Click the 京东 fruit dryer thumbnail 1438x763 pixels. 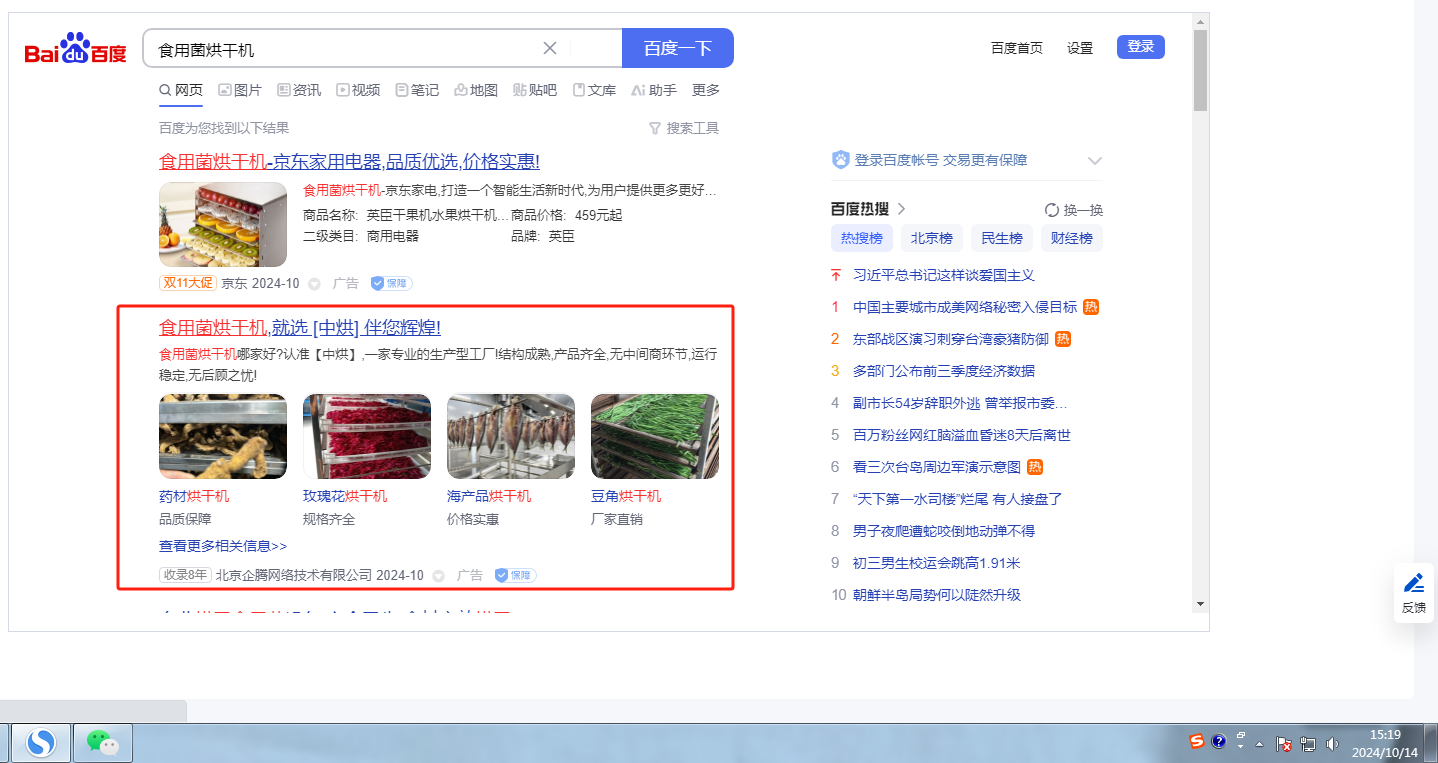coord(223,224)
